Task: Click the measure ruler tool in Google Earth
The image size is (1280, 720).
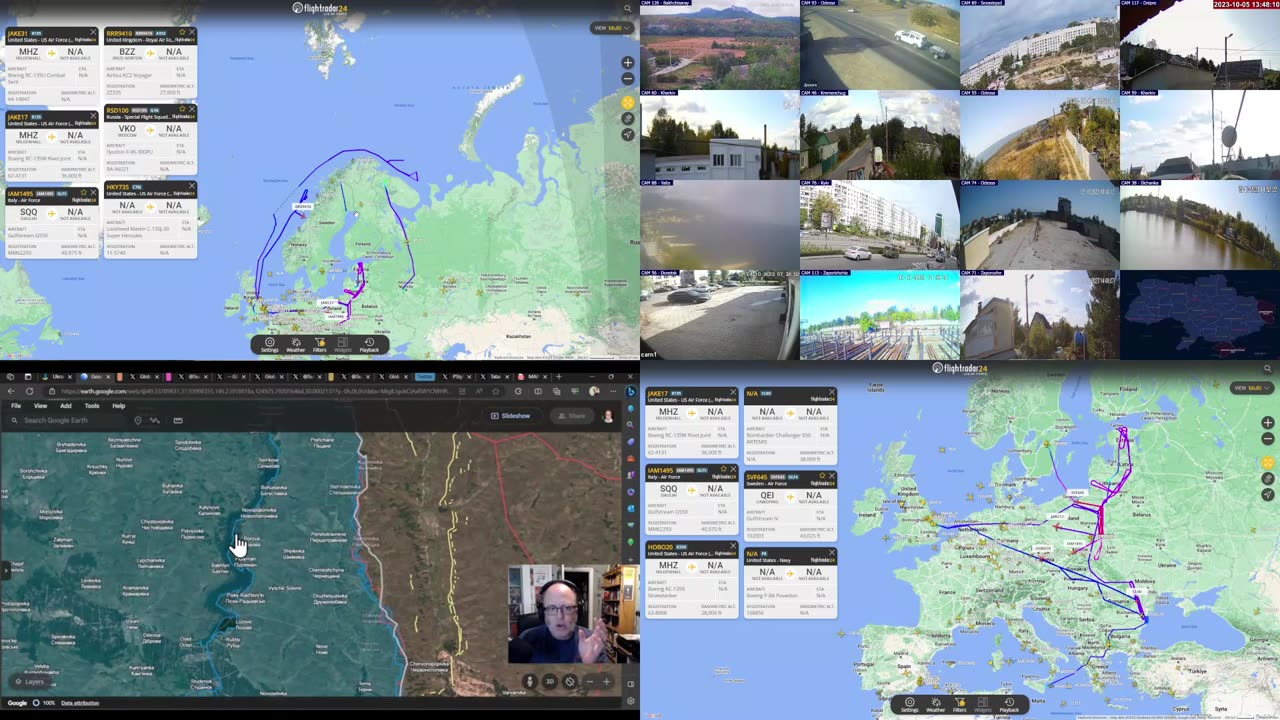Action: tap(178, 420)
